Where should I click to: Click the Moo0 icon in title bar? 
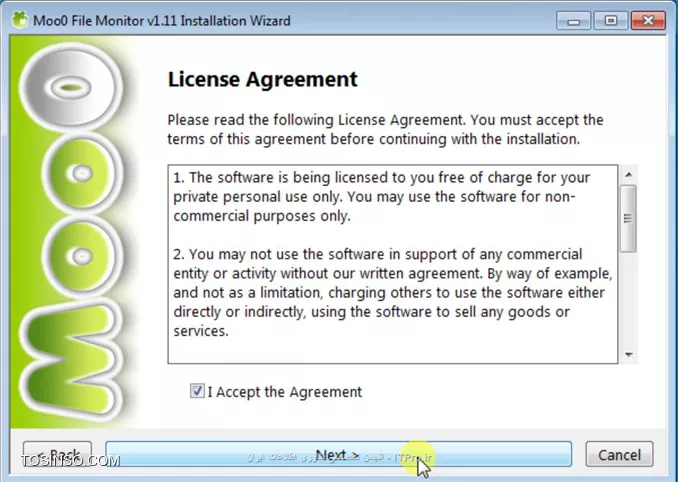(x=19, y=20)
